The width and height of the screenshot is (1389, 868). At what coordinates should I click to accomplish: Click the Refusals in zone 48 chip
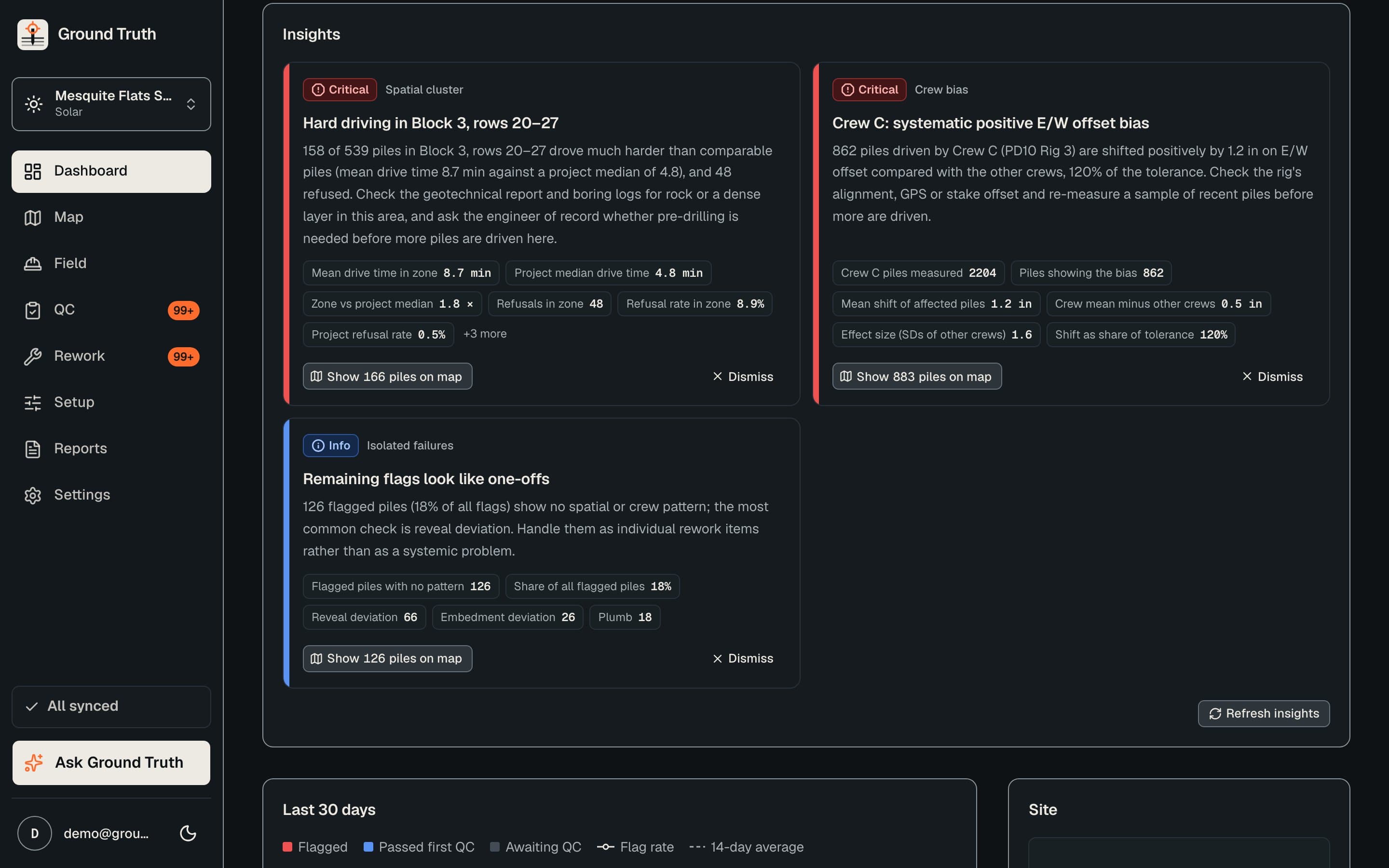tap(549, 304)
